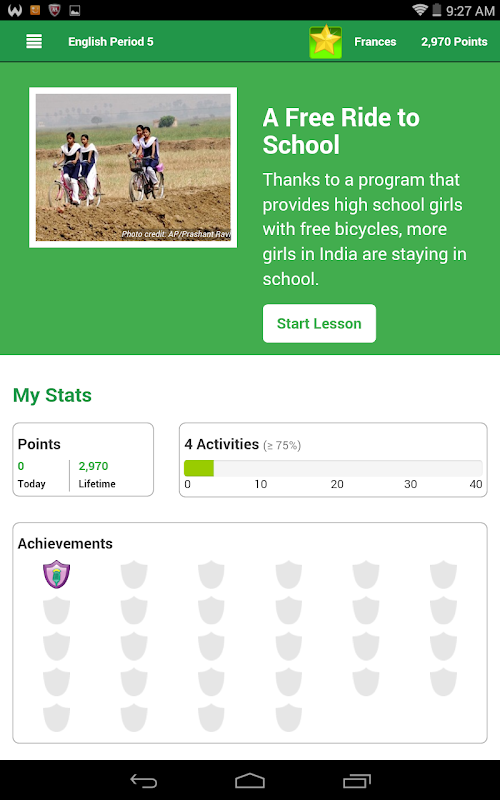Select the Achievements section heading
This screenshot has width=500, height=800.
point(65,543)
